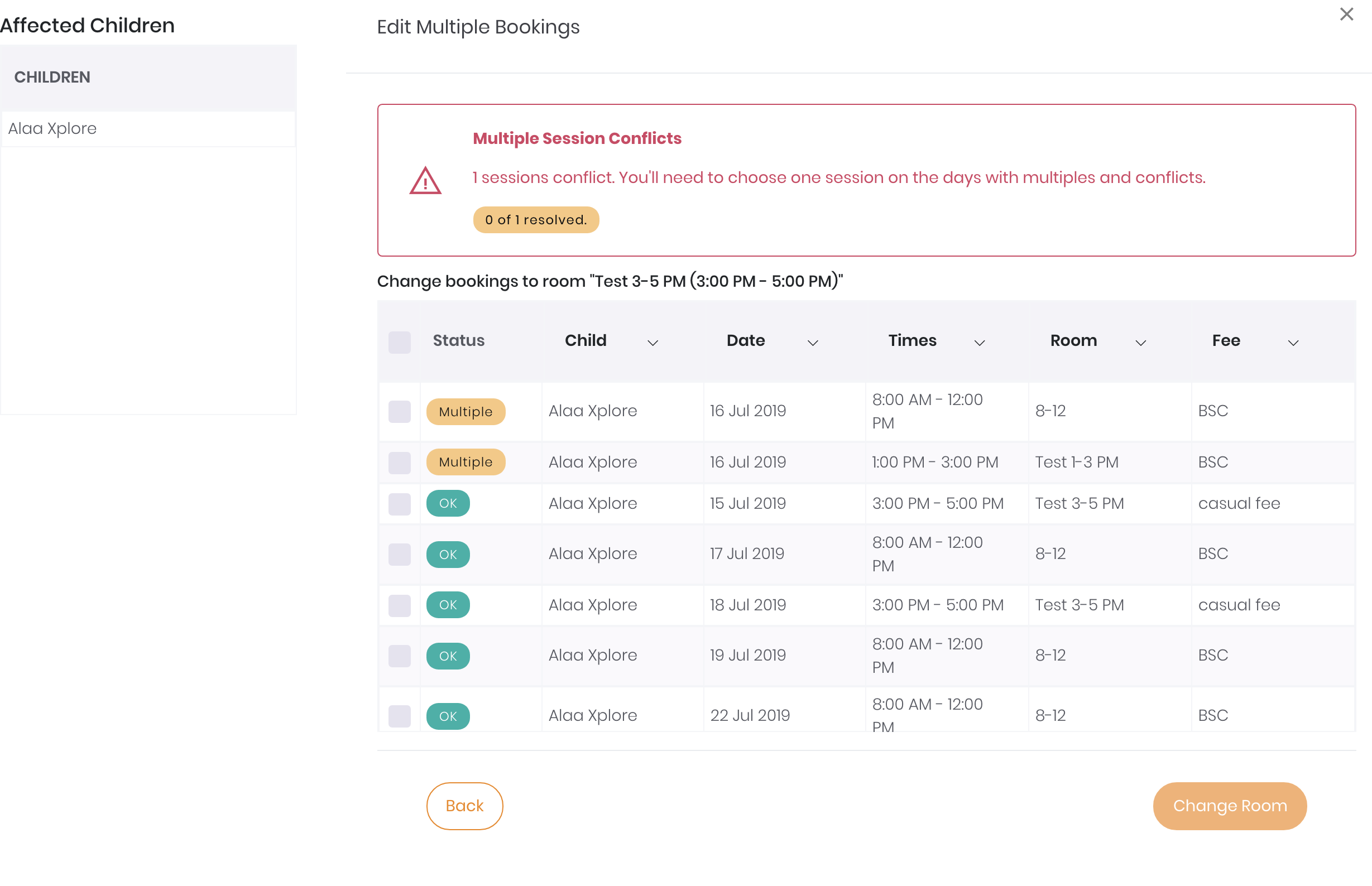Click the Multiple status badge for 8-12 room

coord(466,412)
